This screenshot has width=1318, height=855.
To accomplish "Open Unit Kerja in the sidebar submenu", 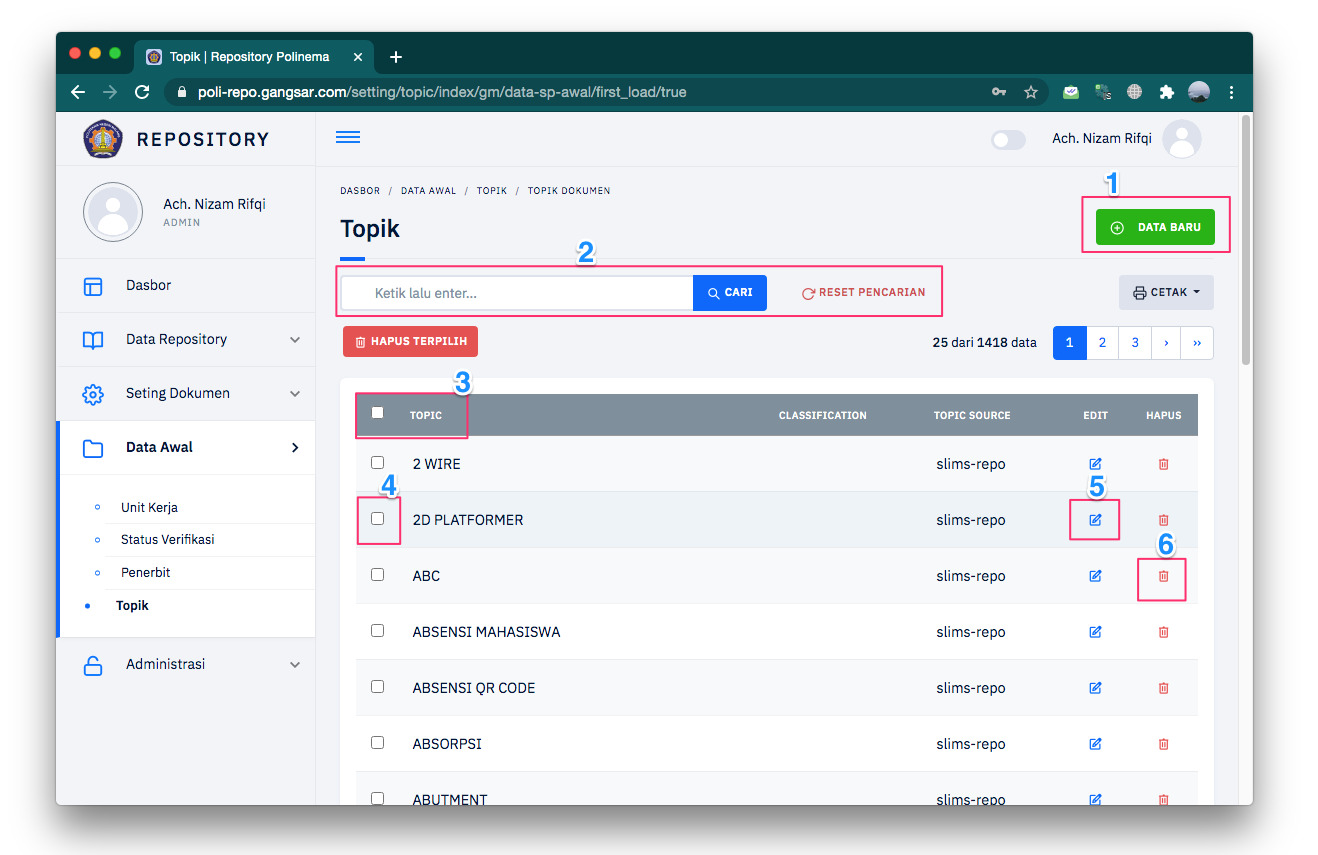I will [x=149, y=507].
